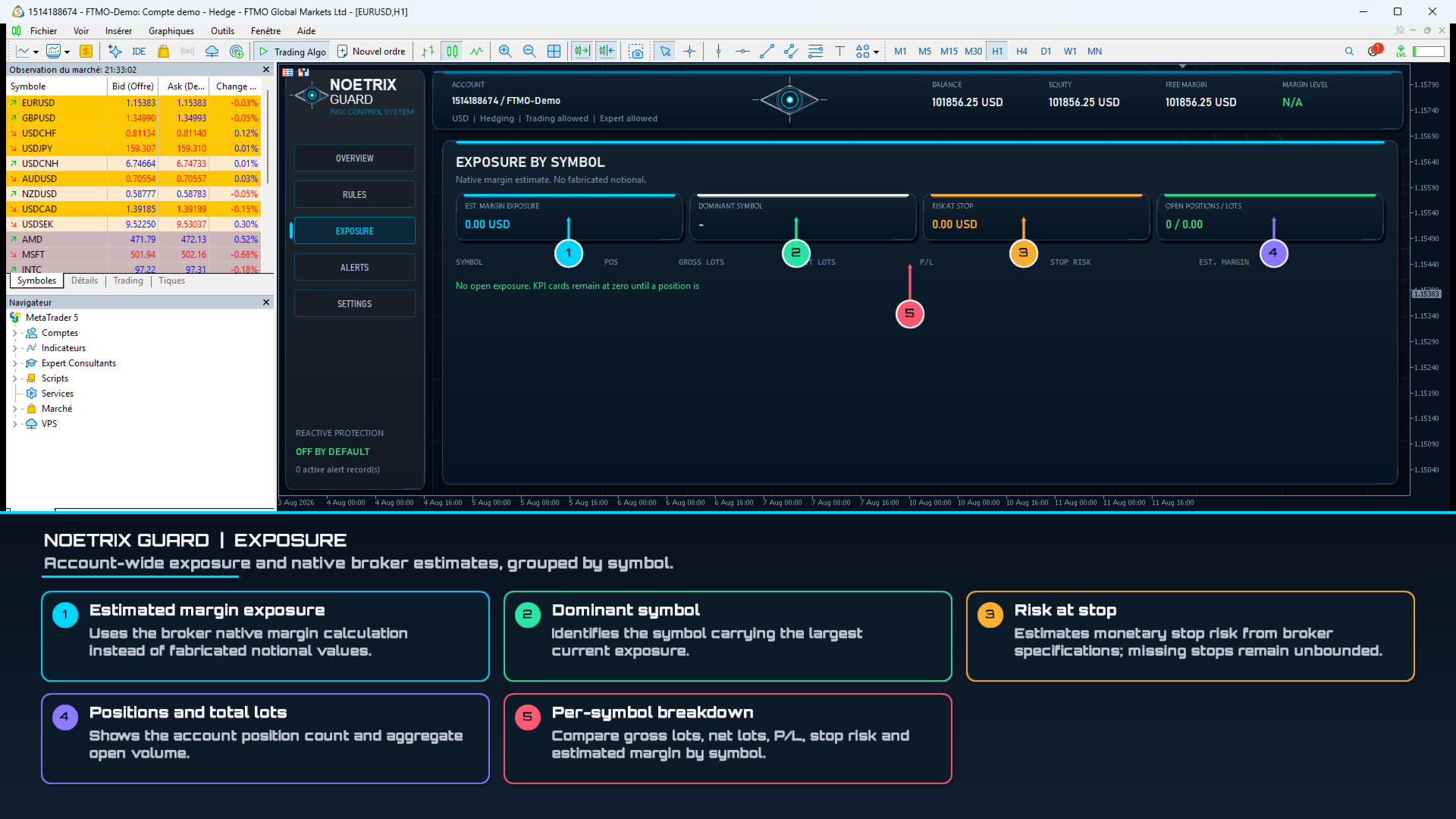The height and width of the screenshot is (819, 1456).
Task: Select the Fibonacci retracement tool
Action: click(x=815, y=52)
